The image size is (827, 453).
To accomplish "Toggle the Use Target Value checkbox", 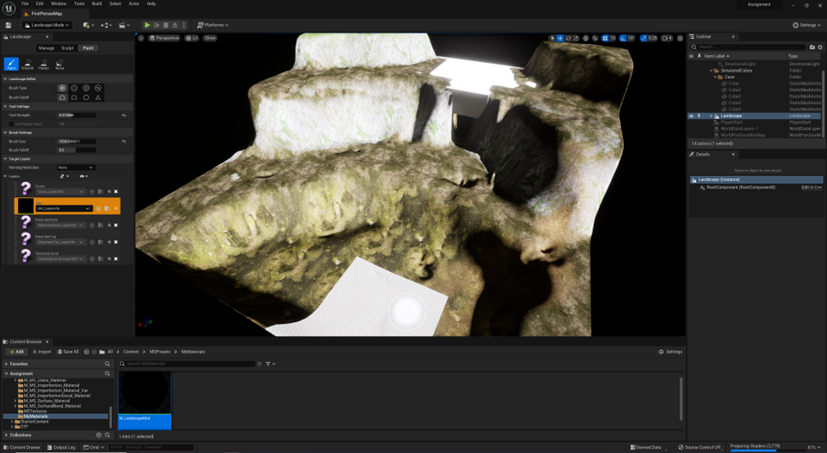I will click(13, 124).
